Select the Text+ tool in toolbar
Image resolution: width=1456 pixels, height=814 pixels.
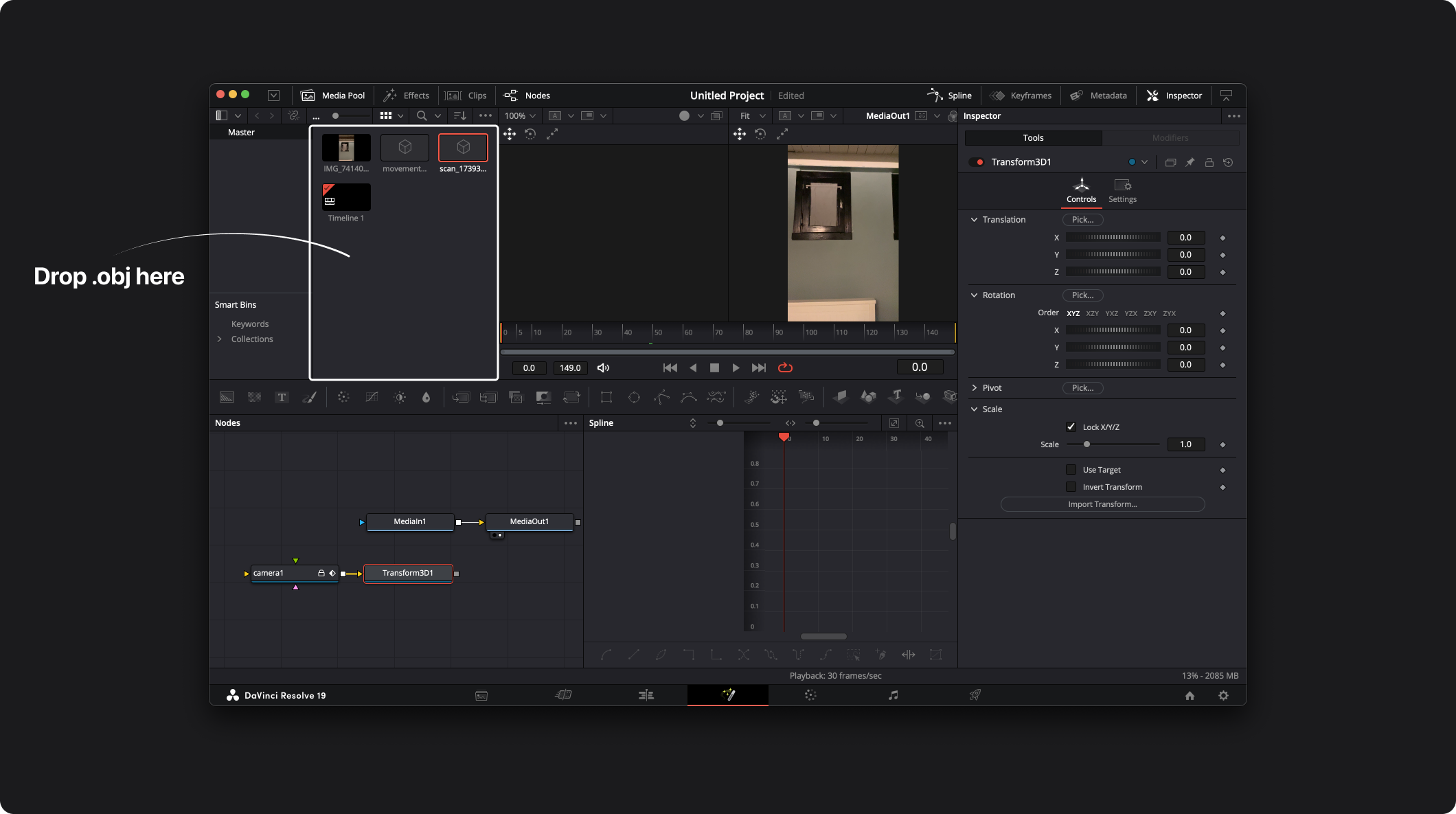click(x=282, y=397)
